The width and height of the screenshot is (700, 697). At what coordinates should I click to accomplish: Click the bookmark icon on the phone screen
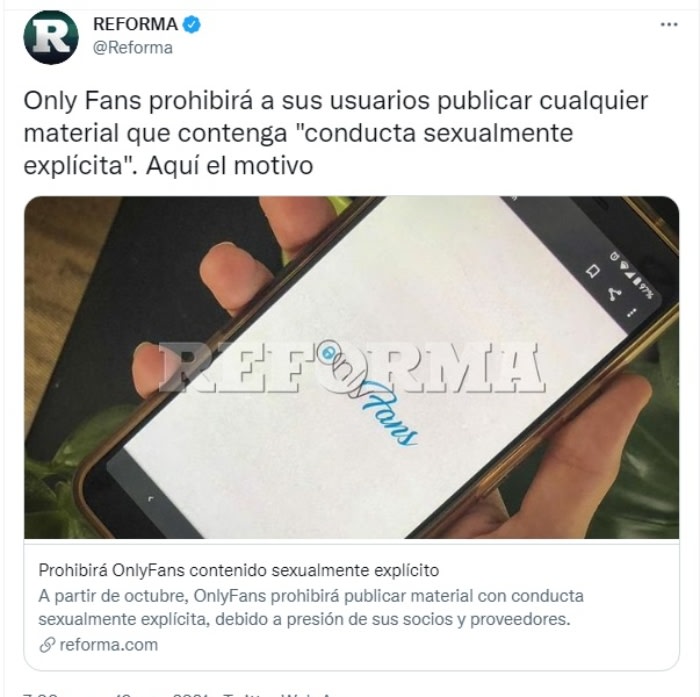pyautogui.click(x=593, y=271)
